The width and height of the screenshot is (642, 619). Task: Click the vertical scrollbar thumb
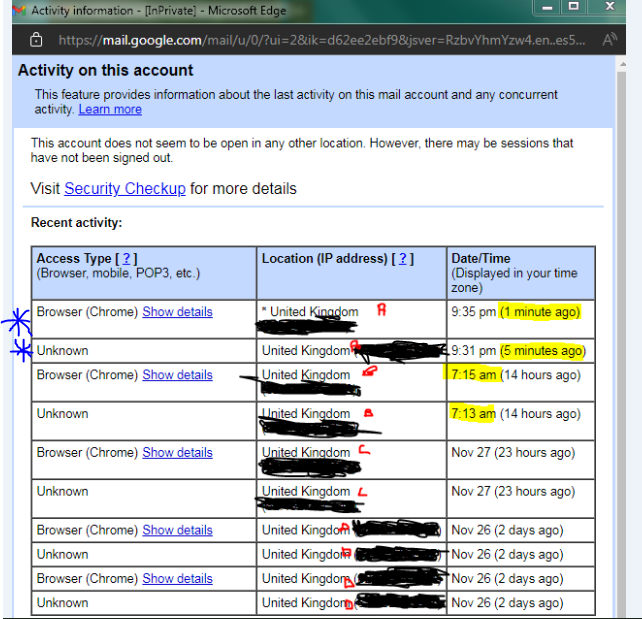622,344
